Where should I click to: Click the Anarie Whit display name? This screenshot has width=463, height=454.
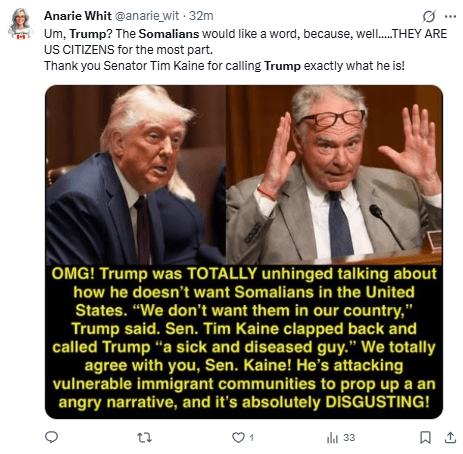78,16
